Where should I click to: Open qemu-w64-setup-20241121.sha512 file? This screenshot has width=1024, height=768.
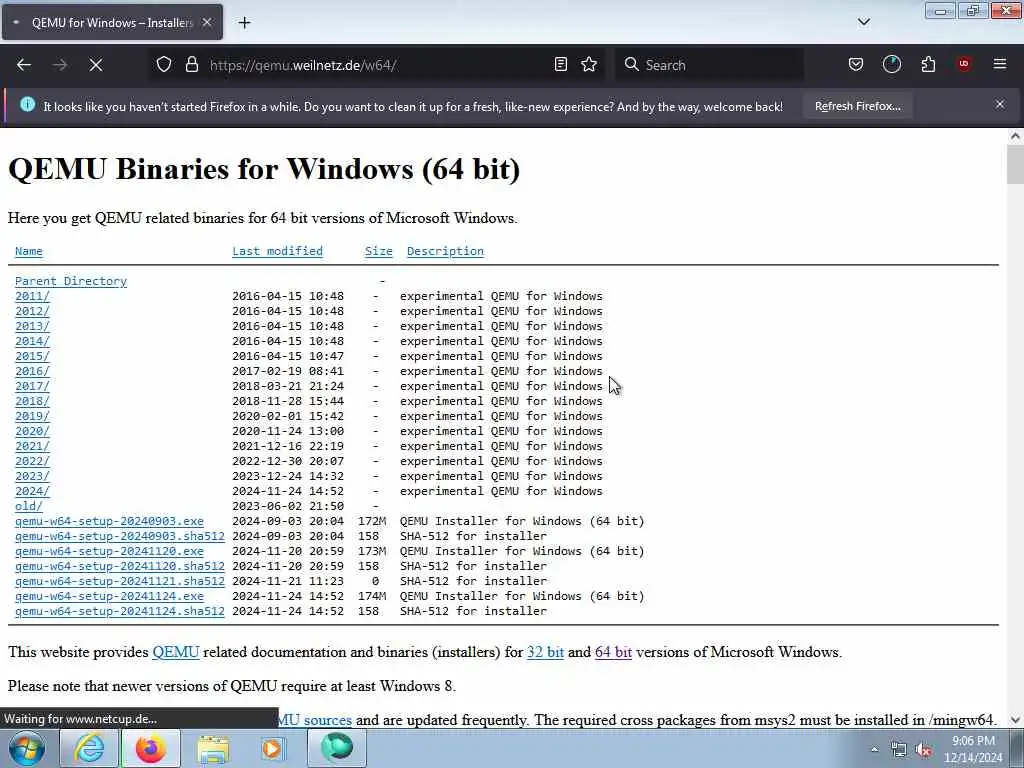120,582
